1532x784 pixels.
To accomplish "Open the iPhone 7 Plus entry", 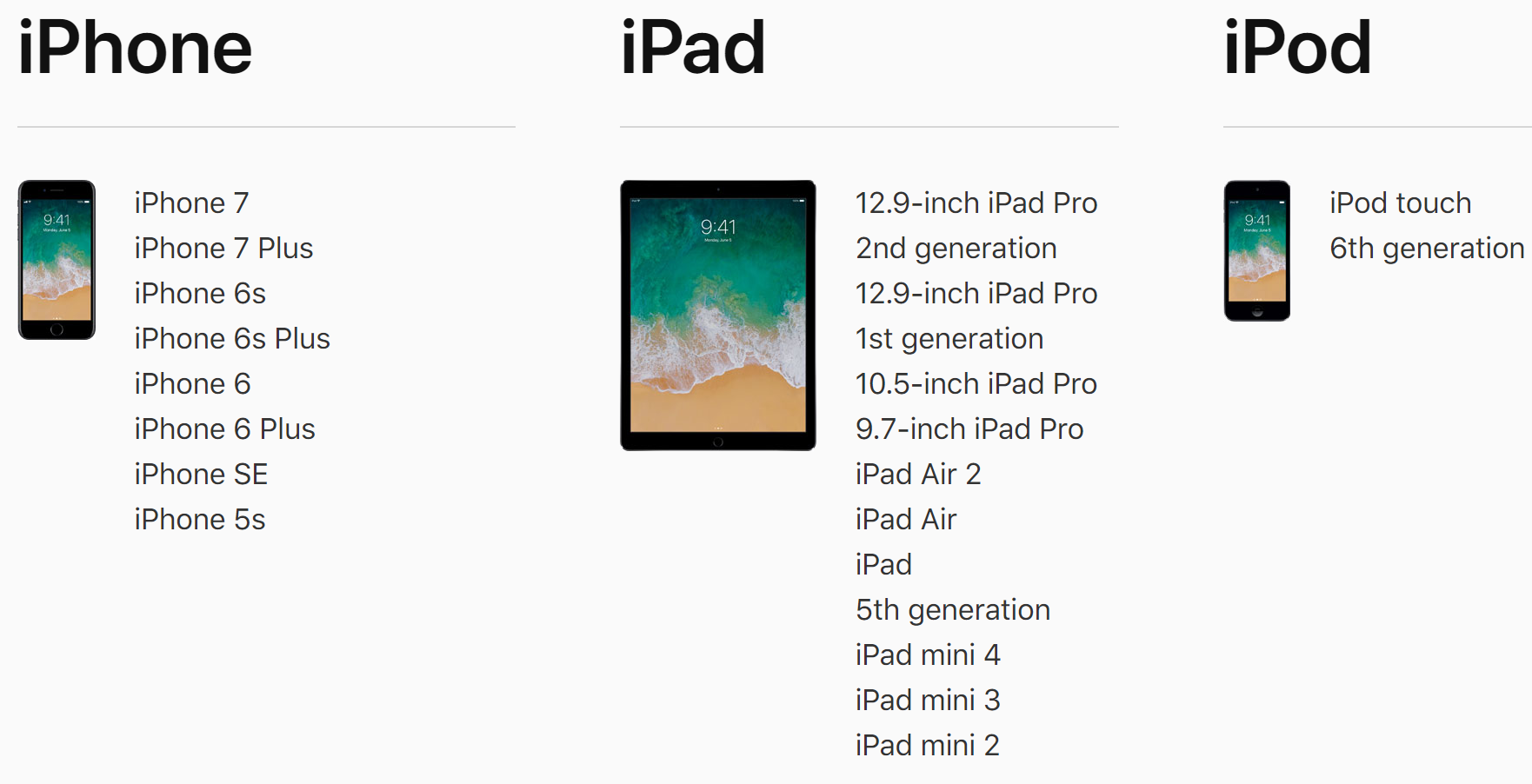I will [223, 249].
